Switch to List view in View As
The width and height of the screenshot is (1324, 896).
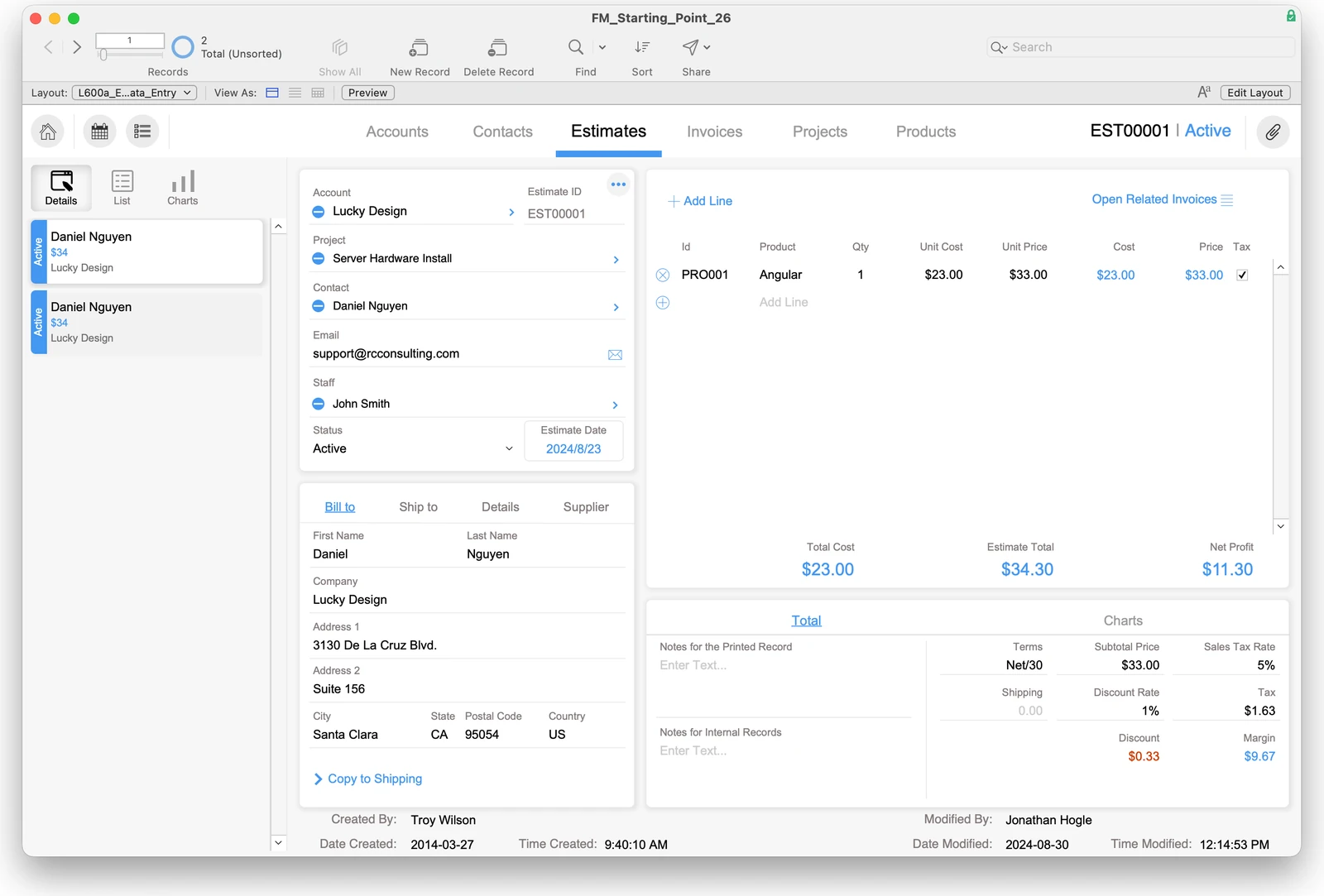click(295, 93)
